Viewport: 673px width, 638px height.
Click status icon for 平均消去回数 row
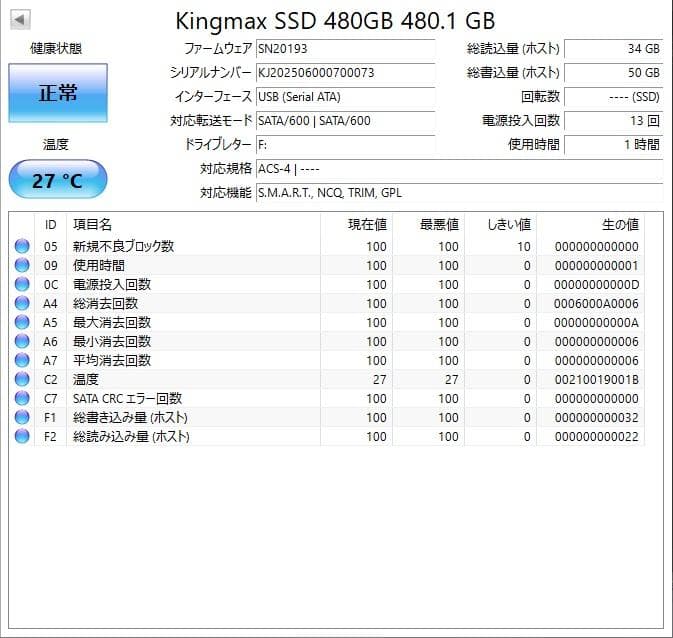point(22,360)
